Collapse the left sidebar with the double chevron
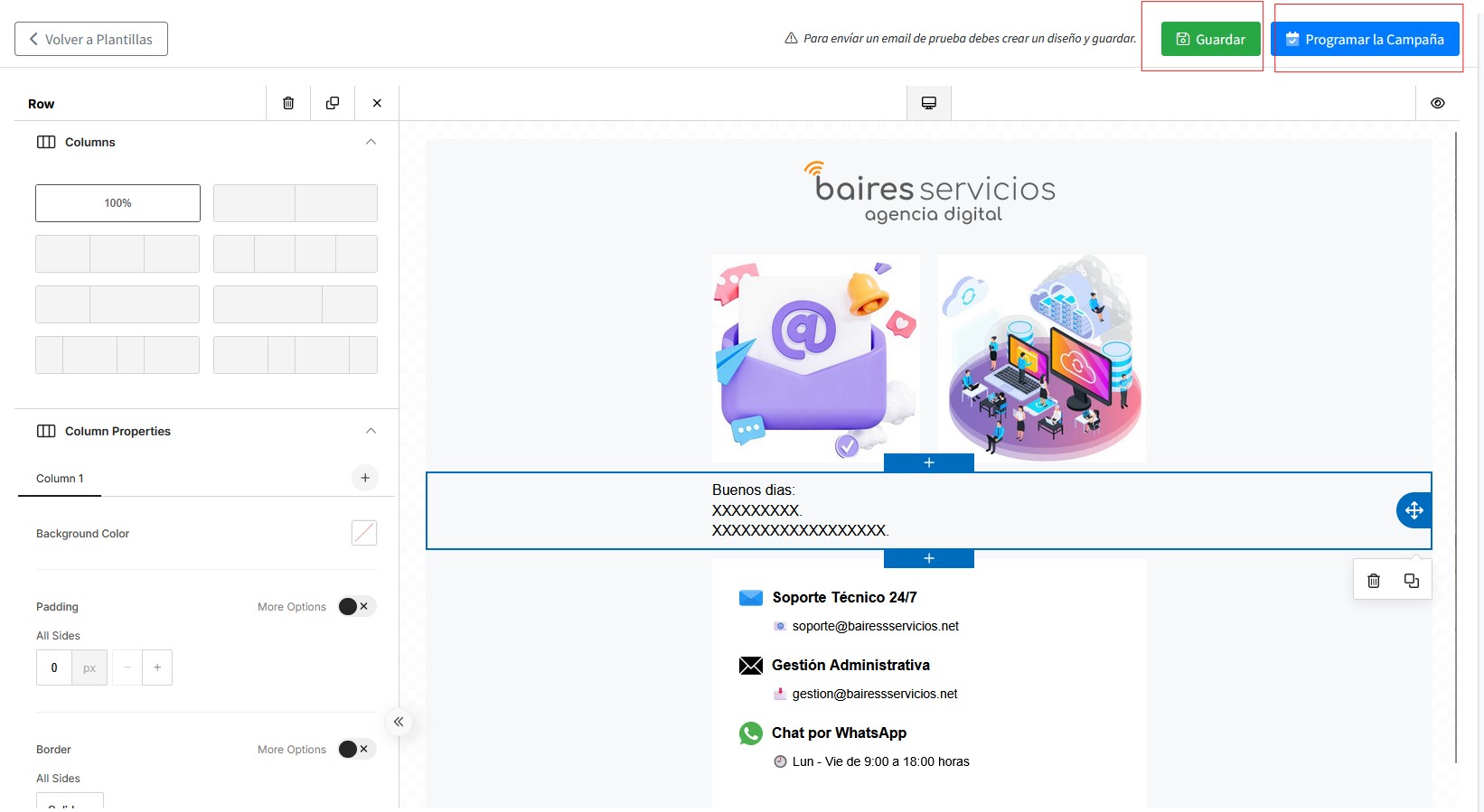 click(399, 722)
